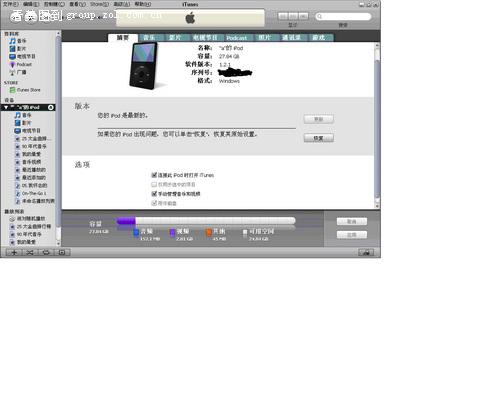500x400 pixels.
Task: Click the update button in the version section
Action: pyautogui.click(x=319, y=119)
